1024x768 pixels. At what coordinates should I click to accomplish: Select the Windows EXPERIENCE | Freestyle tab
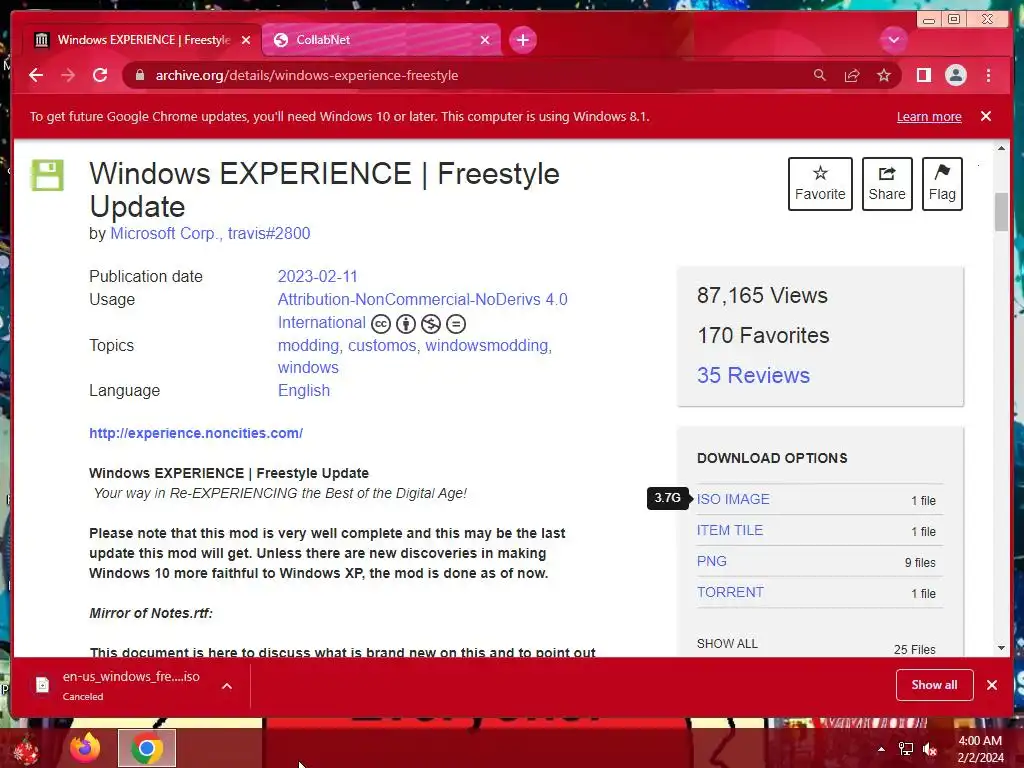coord(142,40)
